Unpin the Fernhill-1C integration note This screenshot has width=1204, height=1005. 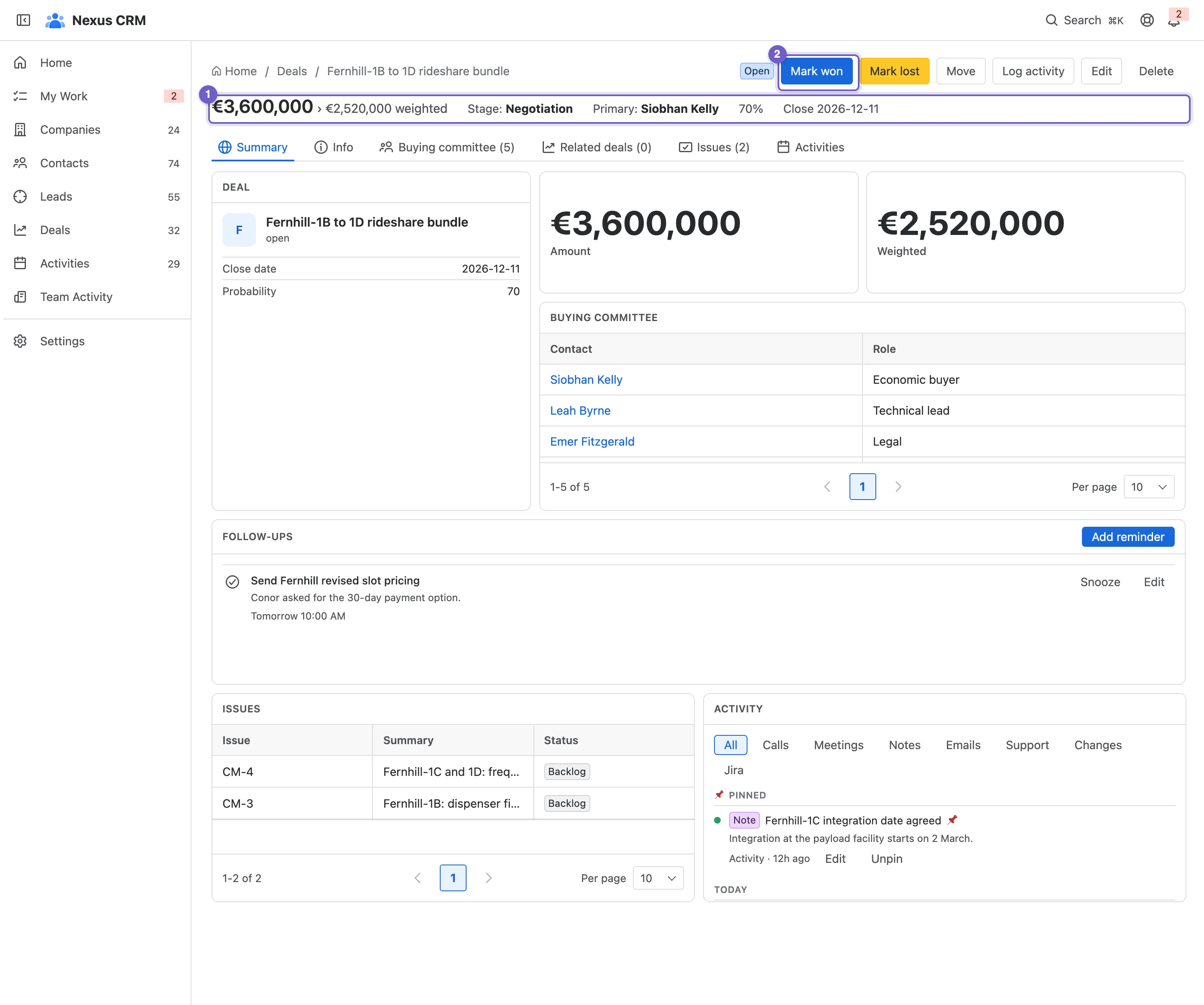(x=886, y=858)
